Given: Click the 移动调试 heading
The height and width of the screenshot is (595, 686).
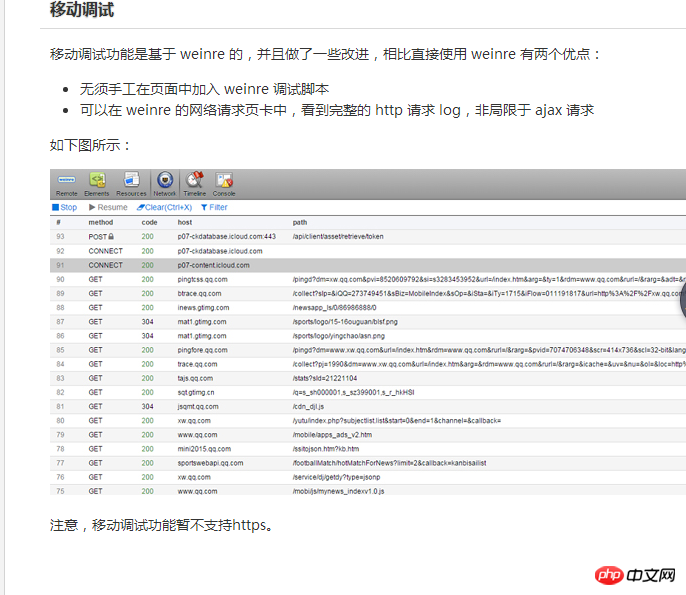Looking at the screenshot, I should click(82, 10).
